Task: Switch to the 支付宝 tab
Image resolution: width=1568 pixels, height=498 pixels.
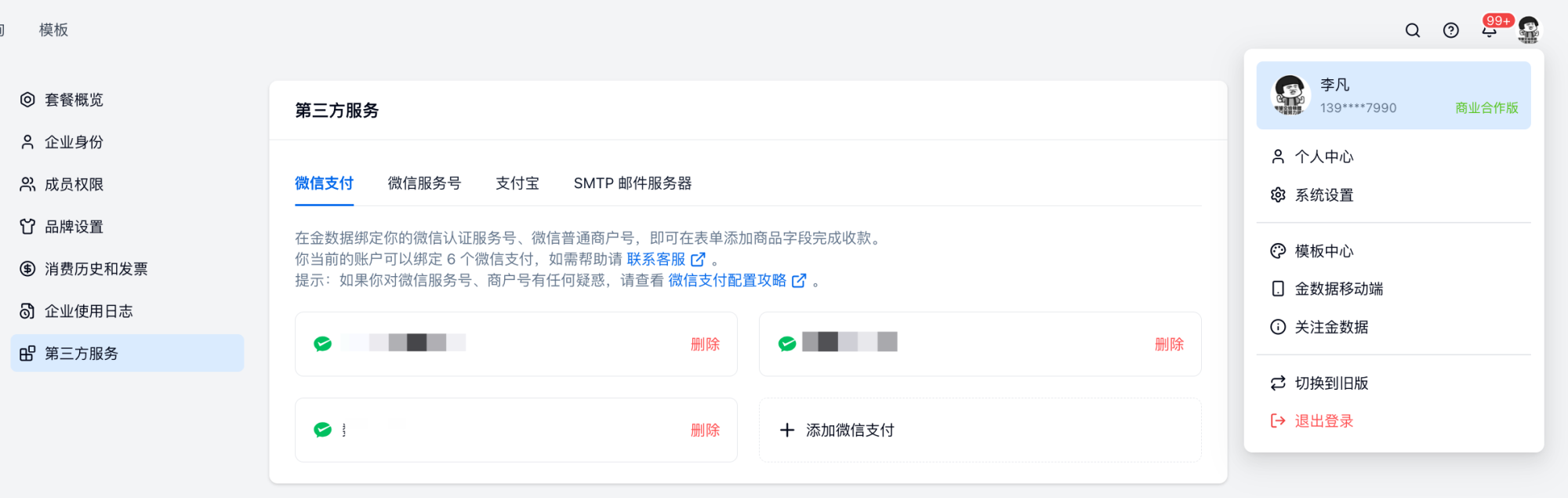Action: pos(517,184)
